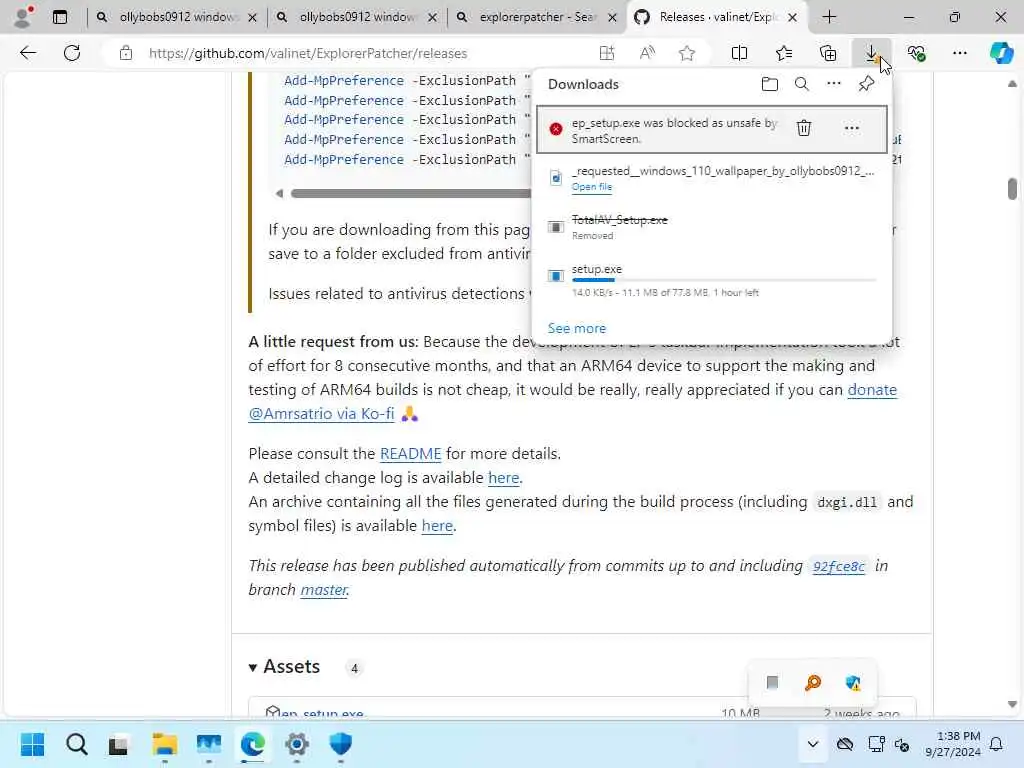Open File Explorer from taskbar

(165, 744)
